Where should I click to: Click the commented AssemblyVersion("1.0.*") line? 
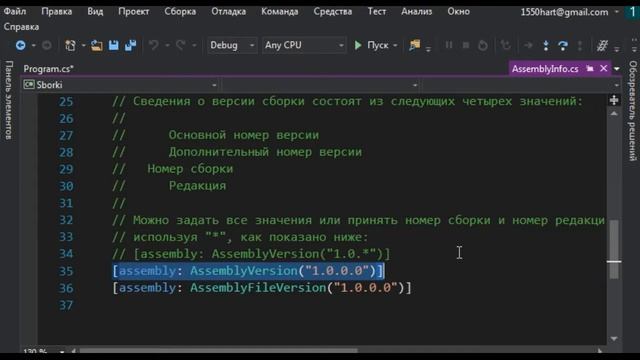pyautogui.click(x=251, y=254)
